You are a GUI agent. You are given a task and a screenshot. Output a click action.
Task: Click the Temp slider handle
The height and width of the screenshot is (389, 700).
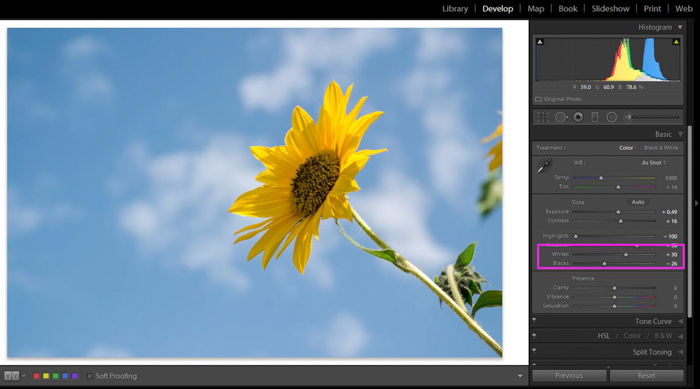(601, 178)
